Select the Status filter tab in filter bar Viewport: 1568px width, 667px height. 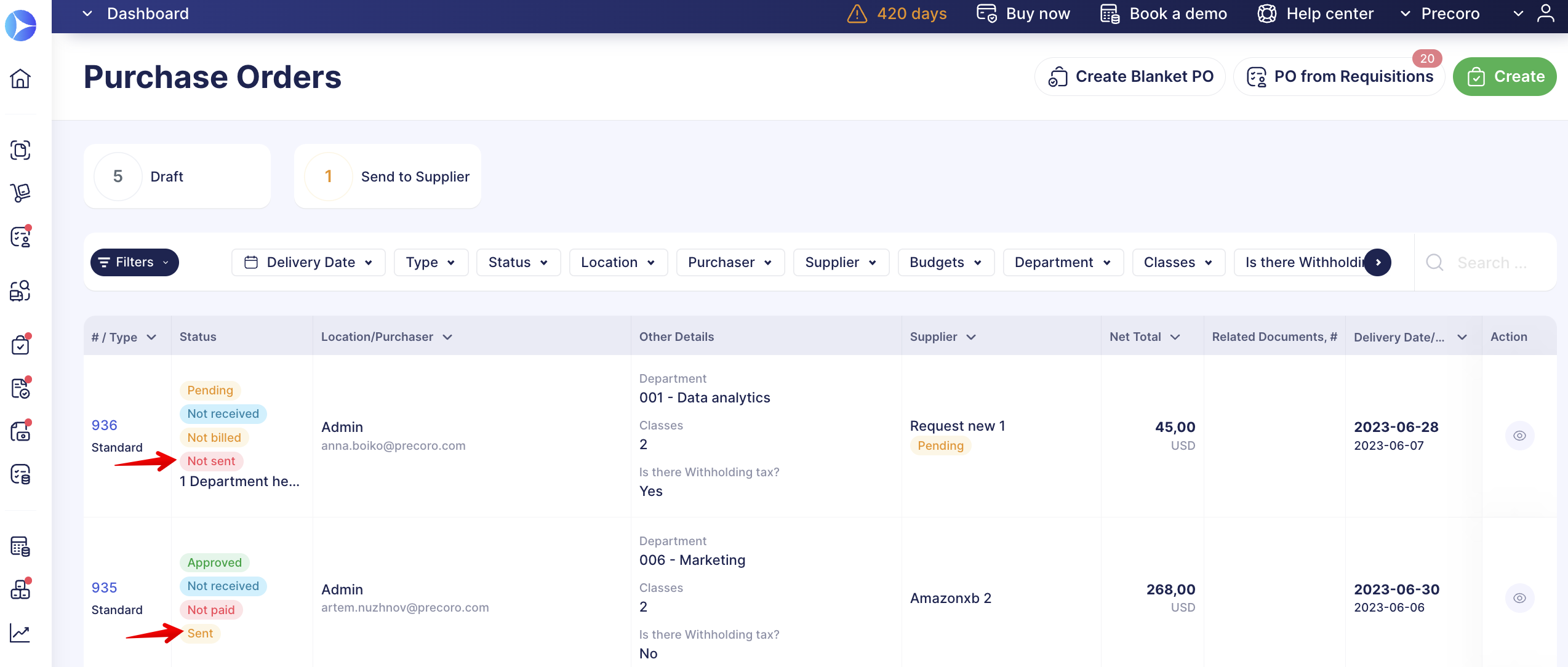(518, 262)
